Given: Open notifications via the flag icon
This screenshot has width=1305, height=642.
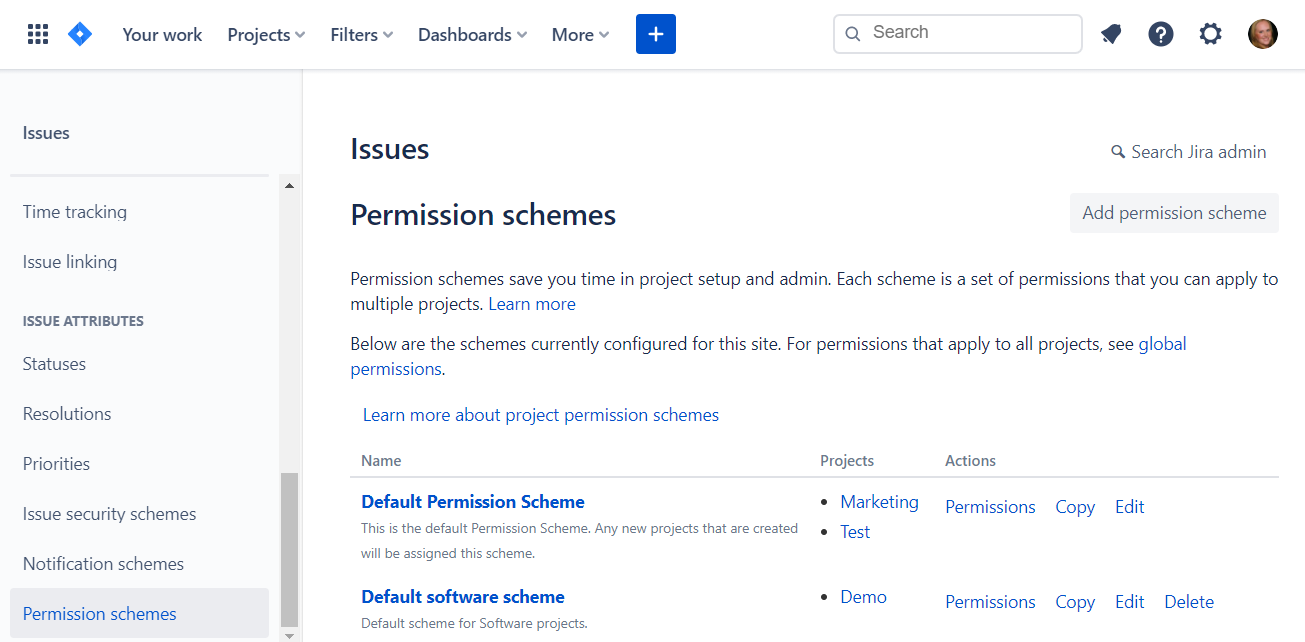Looking at the screenshot, I should (x=1110, y=33).
